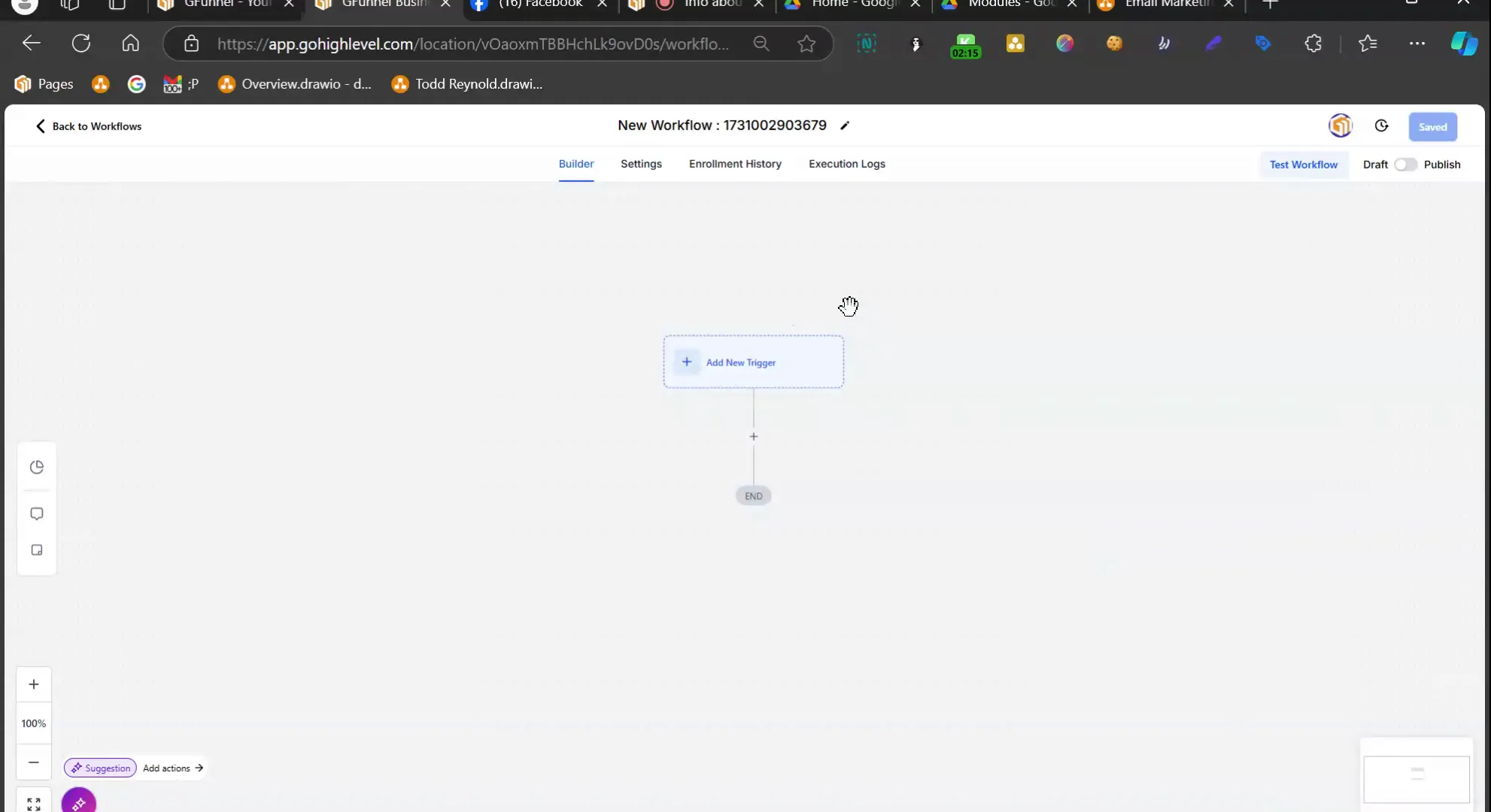Screen dimensions: 1491x812
Task: Add a sticky note icon
Action: tap(36, 550)
